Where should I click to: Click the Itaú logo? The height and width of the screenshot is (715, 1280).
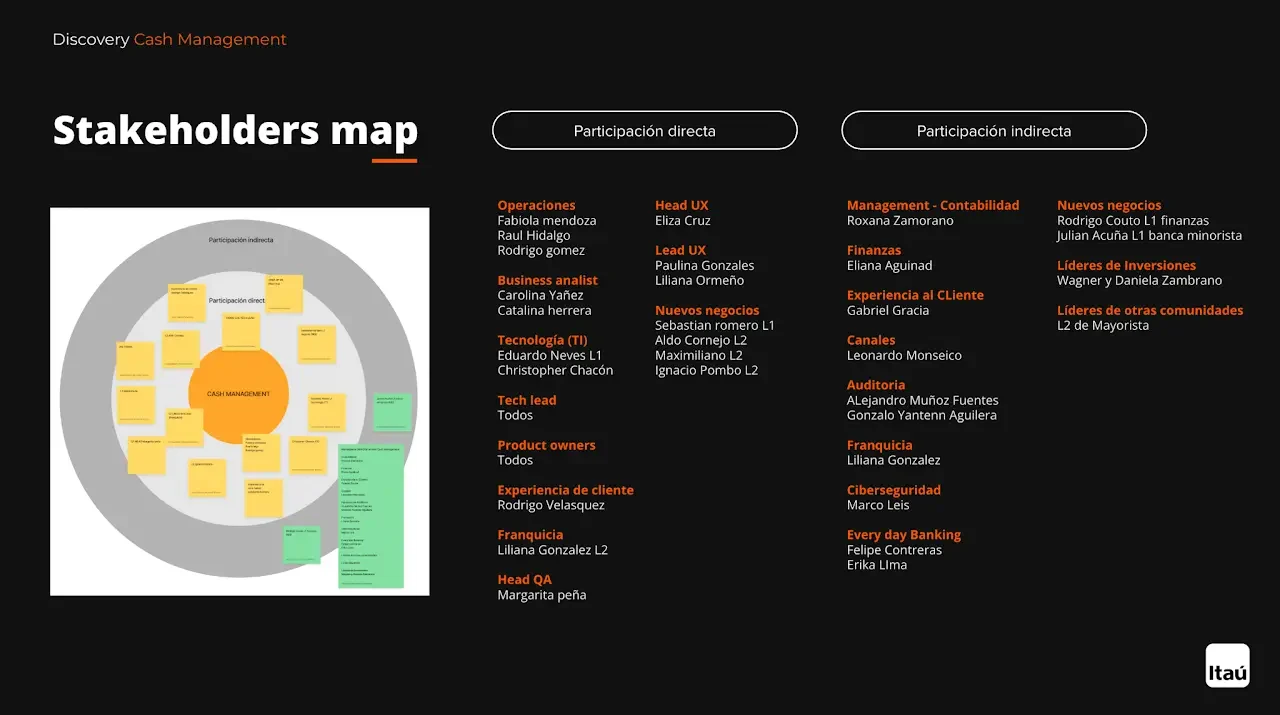click(1227, 665)
